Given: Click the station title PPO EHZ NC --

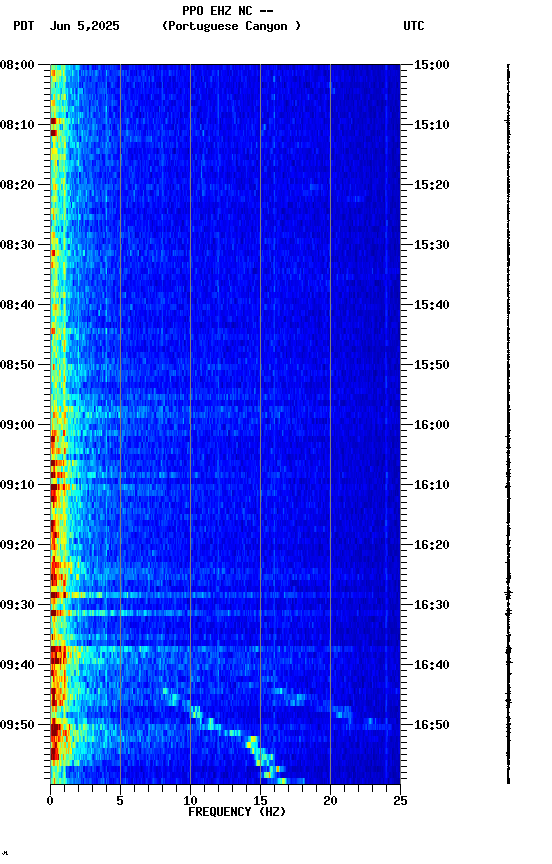Looking at the screenshot, I should click(228, 10).
